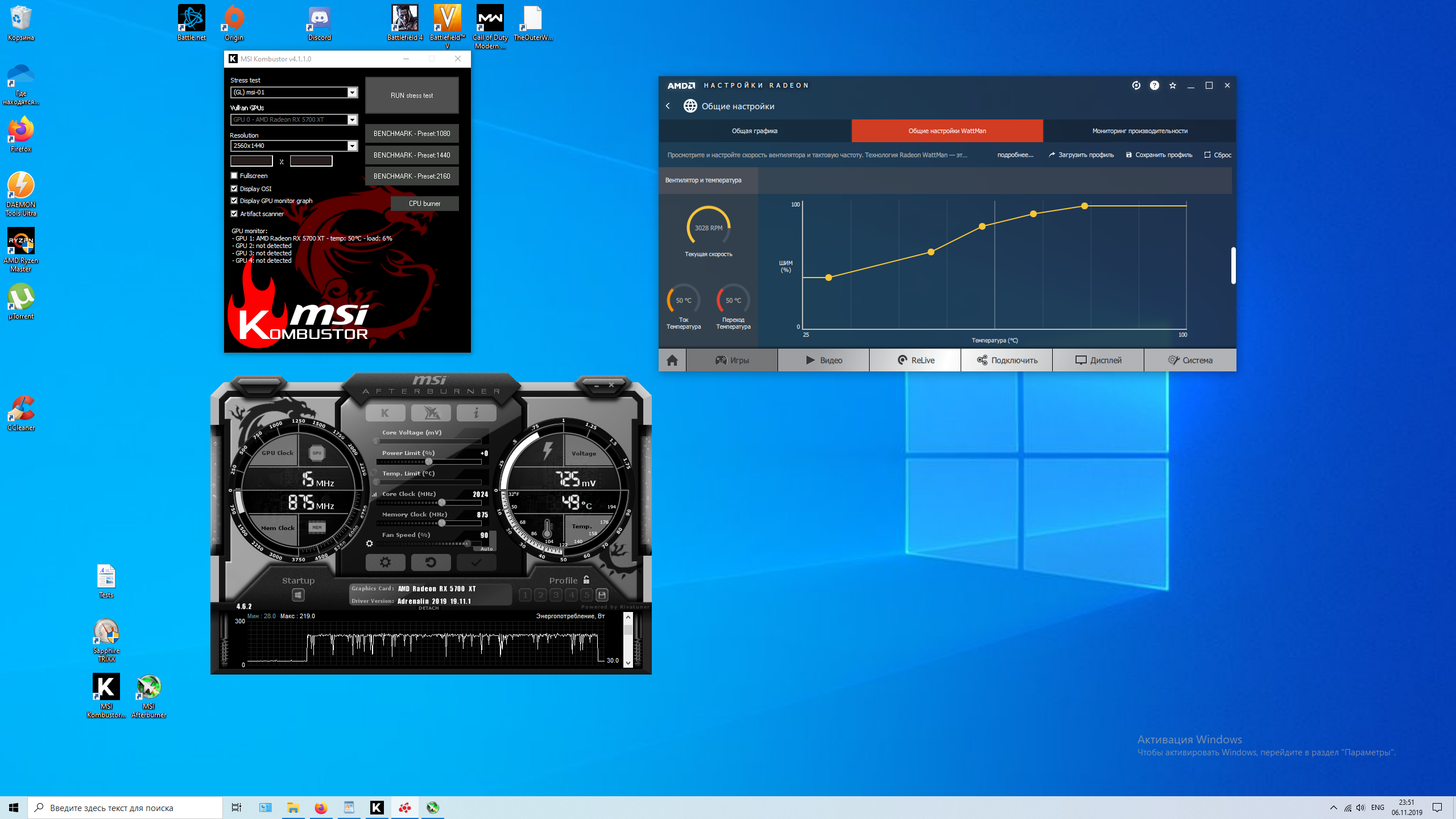
Task: Toggle Afterburner Startup Windows icon
Action: (298, 595)
